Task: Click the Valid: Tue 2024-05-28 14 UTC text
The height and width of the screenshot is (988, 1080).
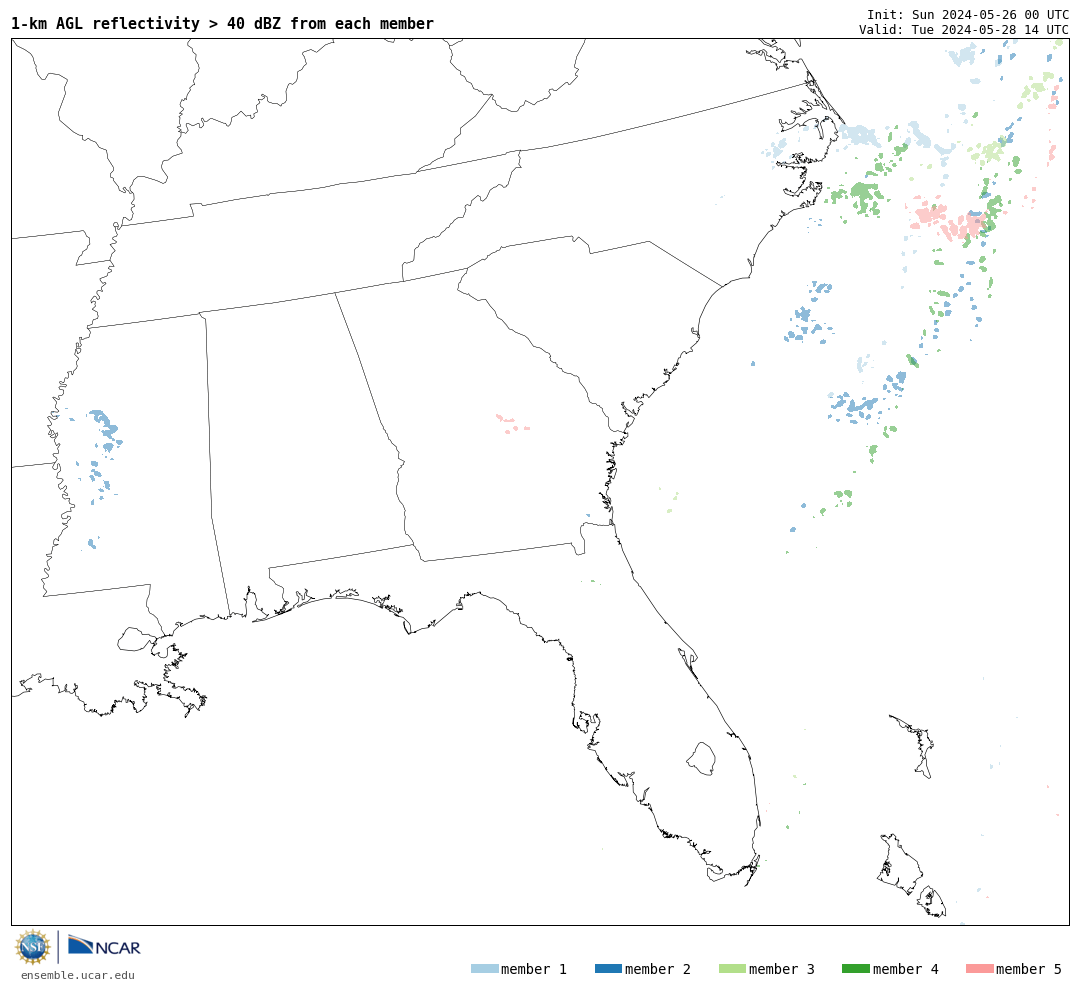Action: 964,30
